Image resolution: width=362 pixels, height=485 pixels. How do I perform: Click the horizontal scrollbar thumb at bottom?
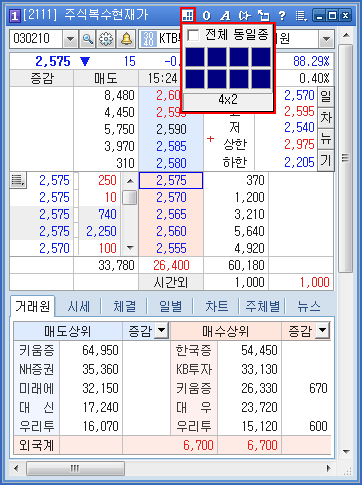click(75, 468)
